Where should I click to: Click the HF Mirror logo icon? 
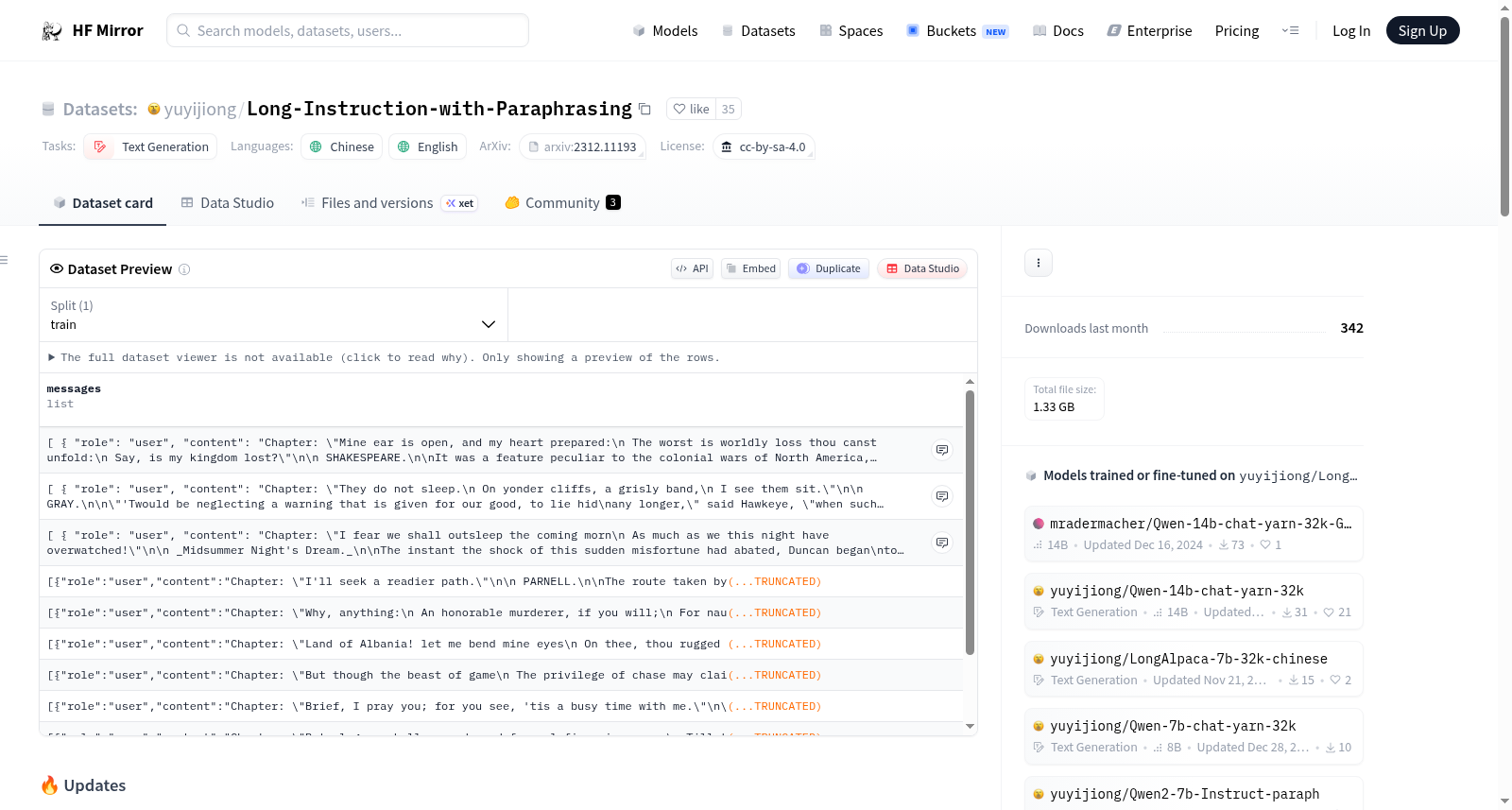52,31
